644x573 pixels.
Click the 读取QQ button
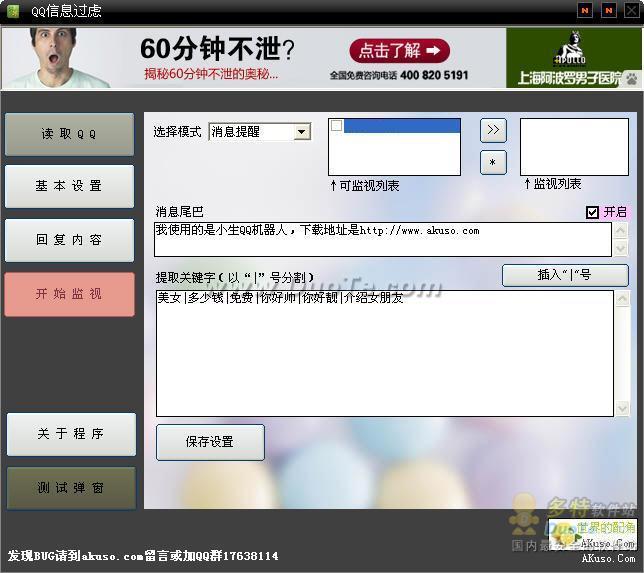click(69, 134)
